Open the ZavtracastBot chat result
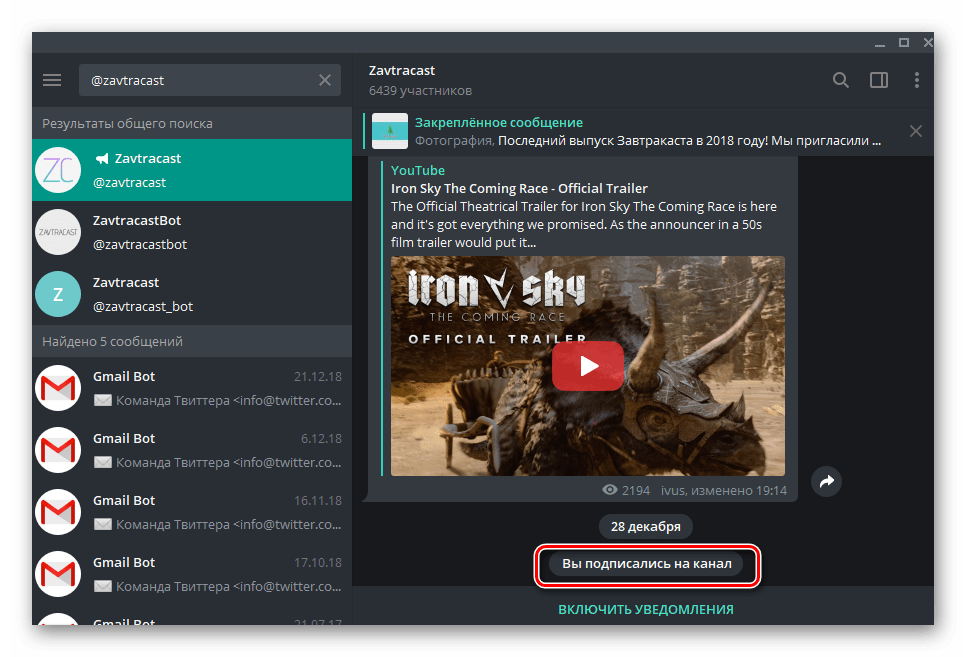Image resolution: width=966 pixels, height=657 pixels. pyautogui.click(x=192, y=232)
